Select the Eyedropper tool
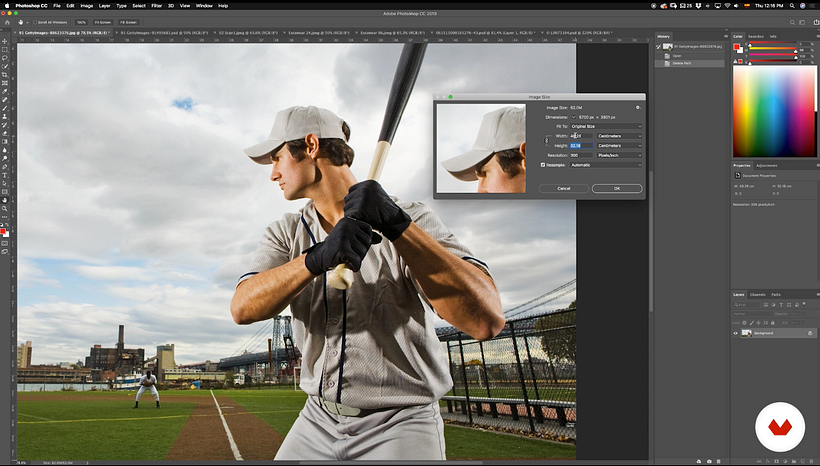This screenshot has width=820, height=466. point(5,92)
